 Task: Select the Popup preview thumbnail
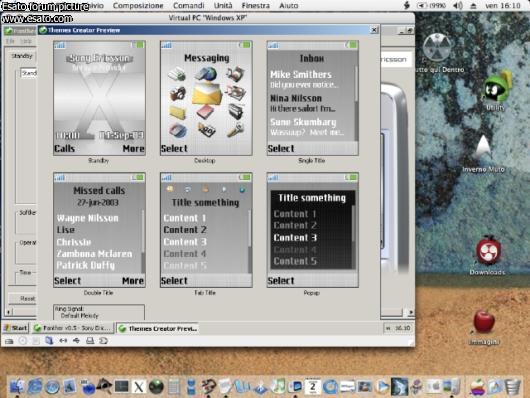coord(313,230)
